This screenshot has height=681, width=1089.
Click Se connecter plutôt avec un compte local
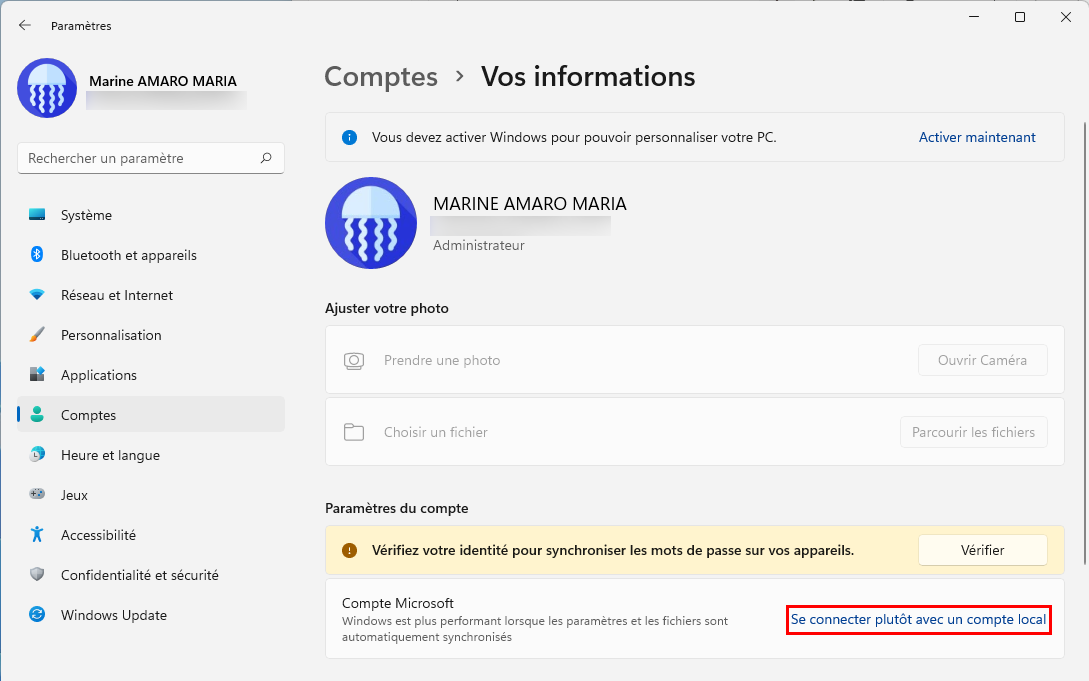point(918,619)
